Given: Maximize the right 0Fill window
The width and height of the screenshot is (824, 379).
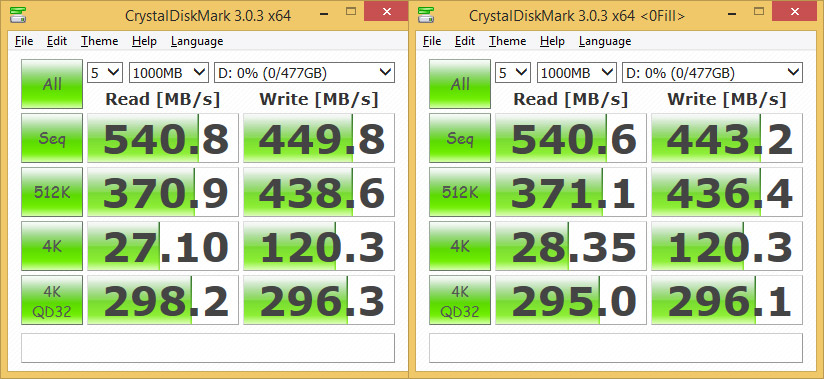Looking at the screenshot, I should pos(758,11).
